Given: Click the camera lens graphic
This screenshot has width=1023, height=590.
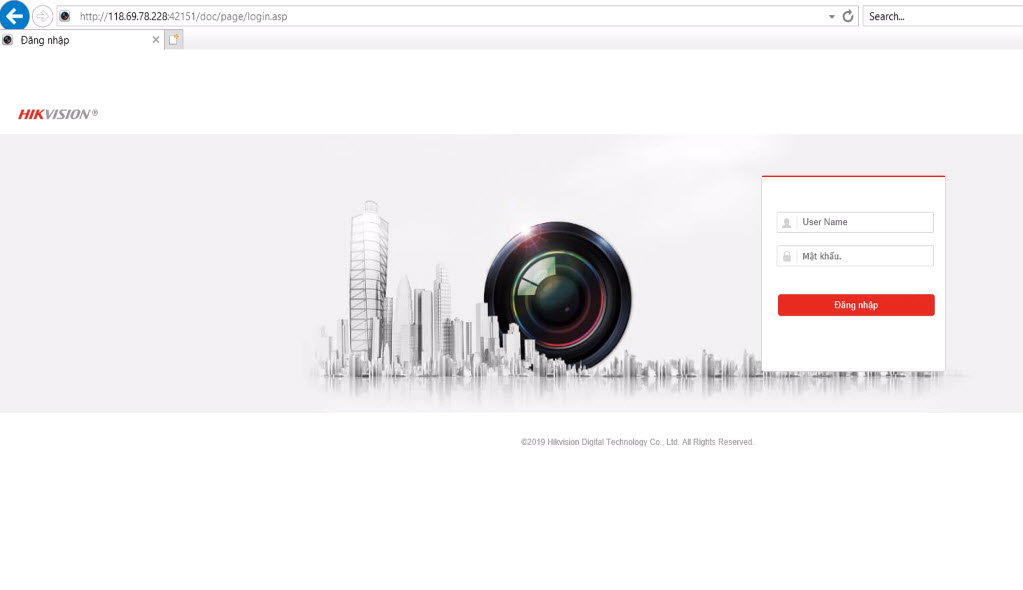Looking at the screenshot, I should click(556, 296).
